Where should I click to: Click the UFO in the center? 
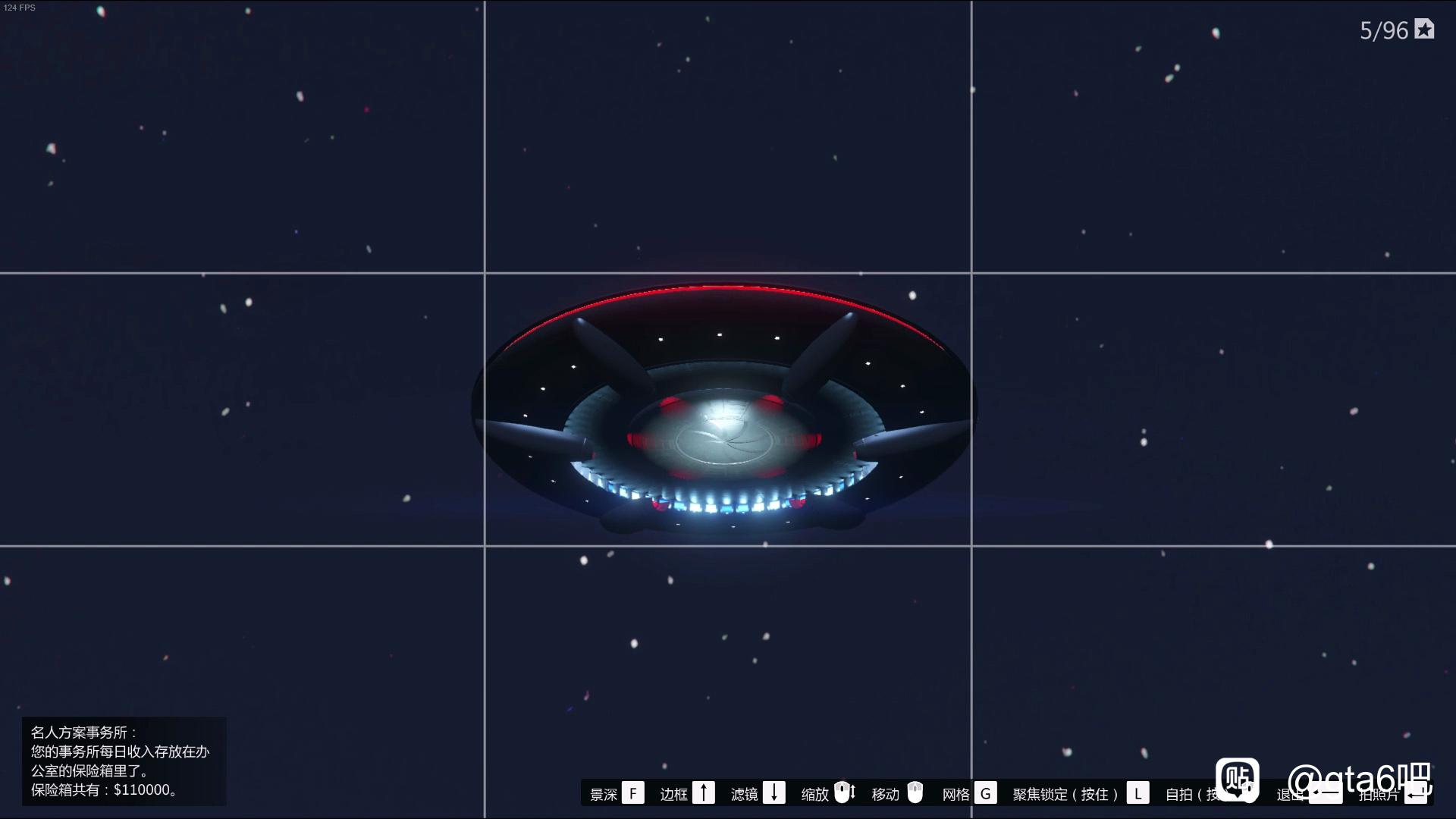coord(724,409)
